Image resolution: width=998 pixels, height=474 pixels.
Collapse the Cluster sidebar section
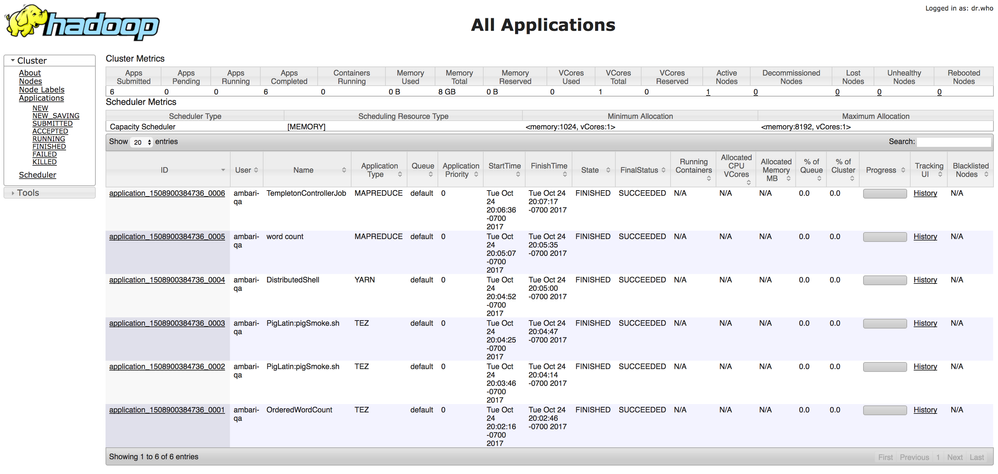tap(31, 61)
